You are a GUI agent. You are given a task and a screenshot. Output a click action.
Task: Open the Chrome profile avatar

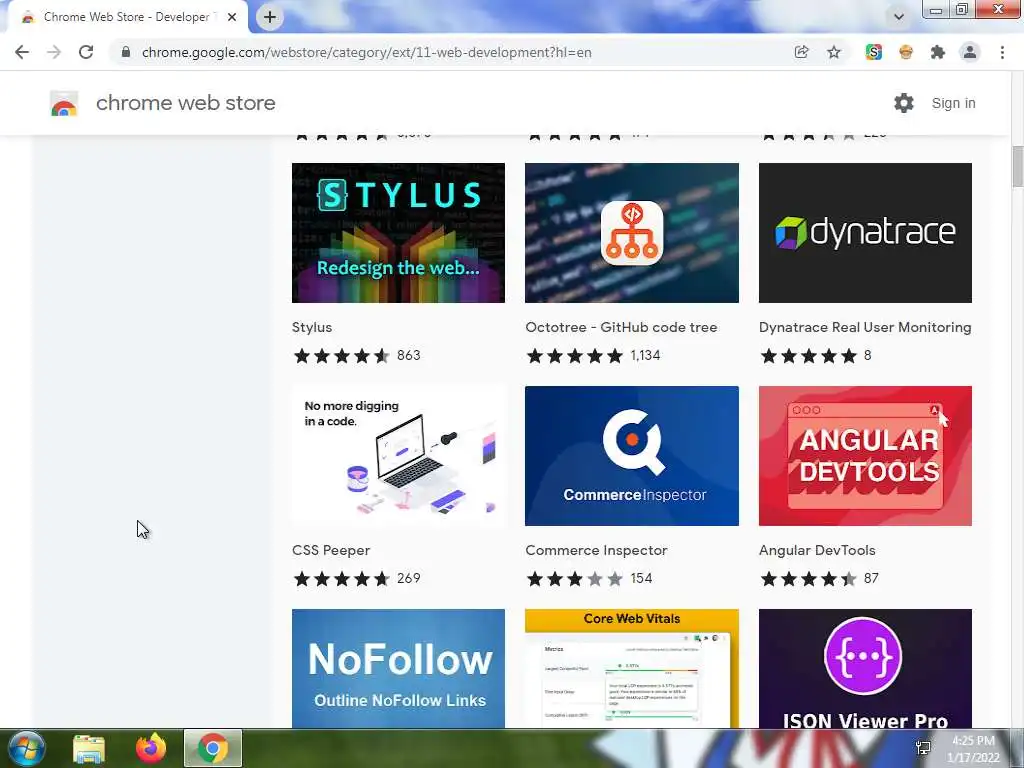pyautogui.click(x=970, y=52)
